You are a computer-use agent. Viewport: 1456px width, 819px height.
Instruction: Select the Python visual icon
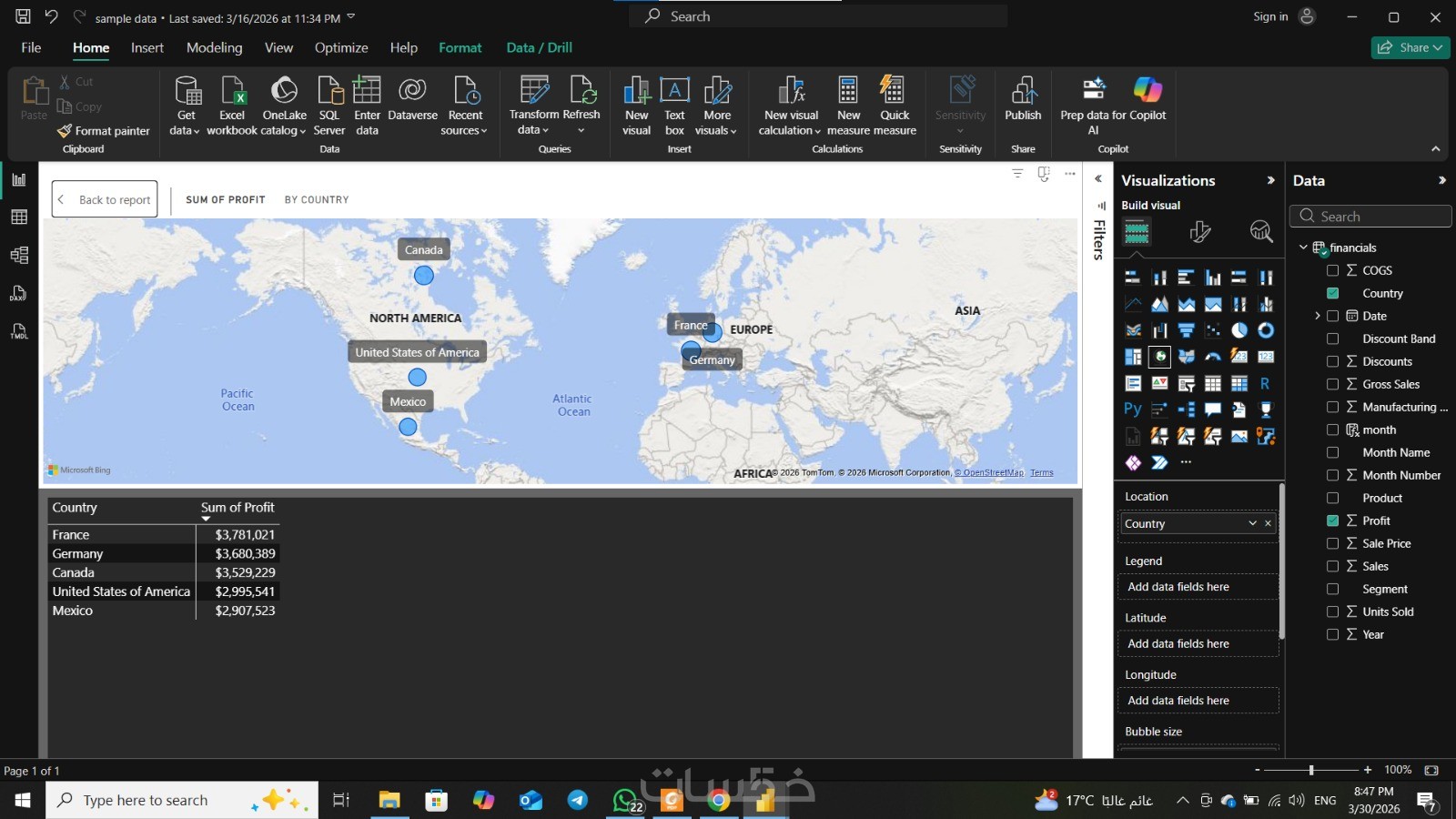[x=1133, y=409]
